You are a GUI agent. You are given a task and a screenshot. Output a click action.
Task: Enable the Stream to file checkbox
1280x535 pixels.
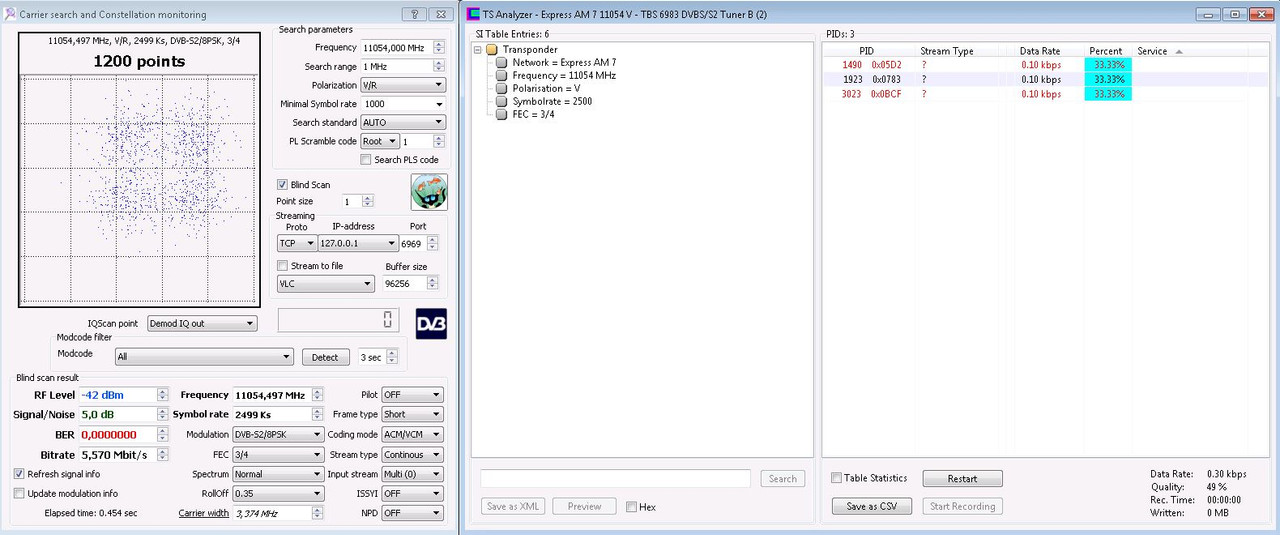282,266
